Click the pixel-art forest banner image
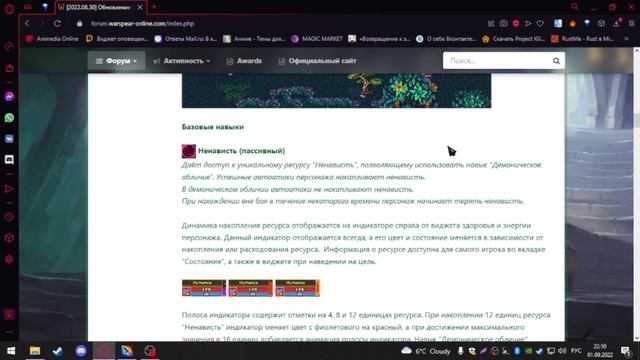Screen dimensions: 640x360 tap(336, 91)
